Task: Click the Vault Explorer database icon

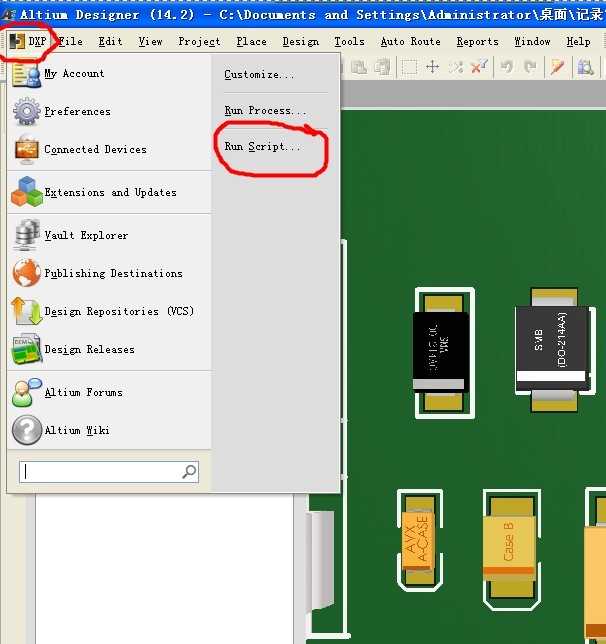Action: pyautogui.click(x=26, y=235)
